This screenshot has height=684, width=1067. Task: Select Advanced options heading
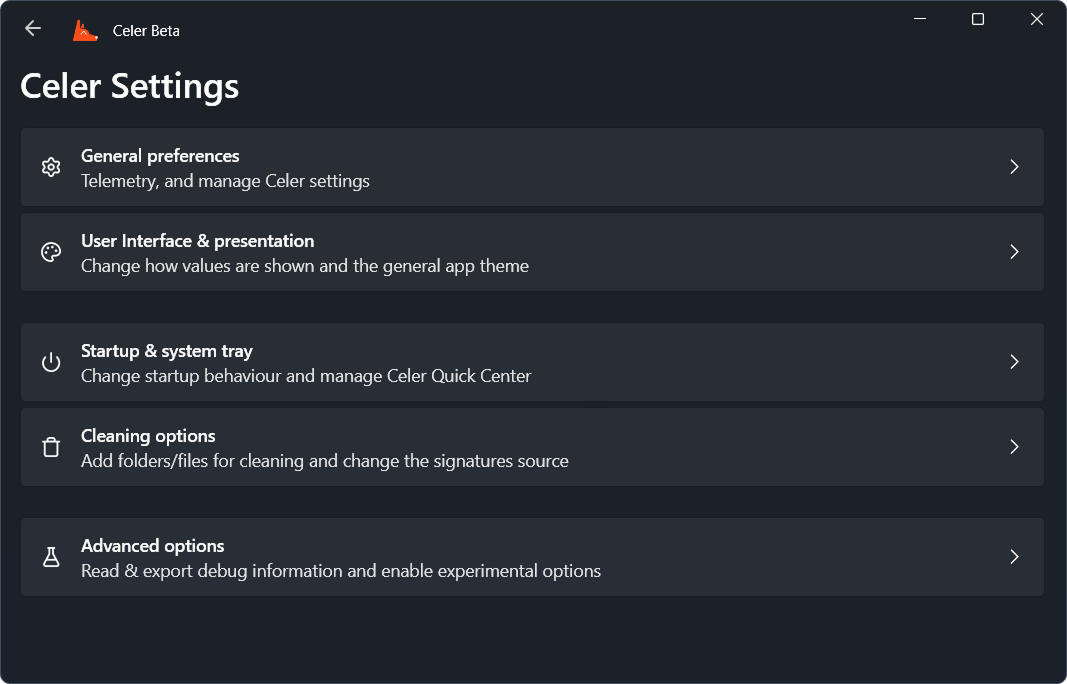pyautogui.click(x=152, y=546)
